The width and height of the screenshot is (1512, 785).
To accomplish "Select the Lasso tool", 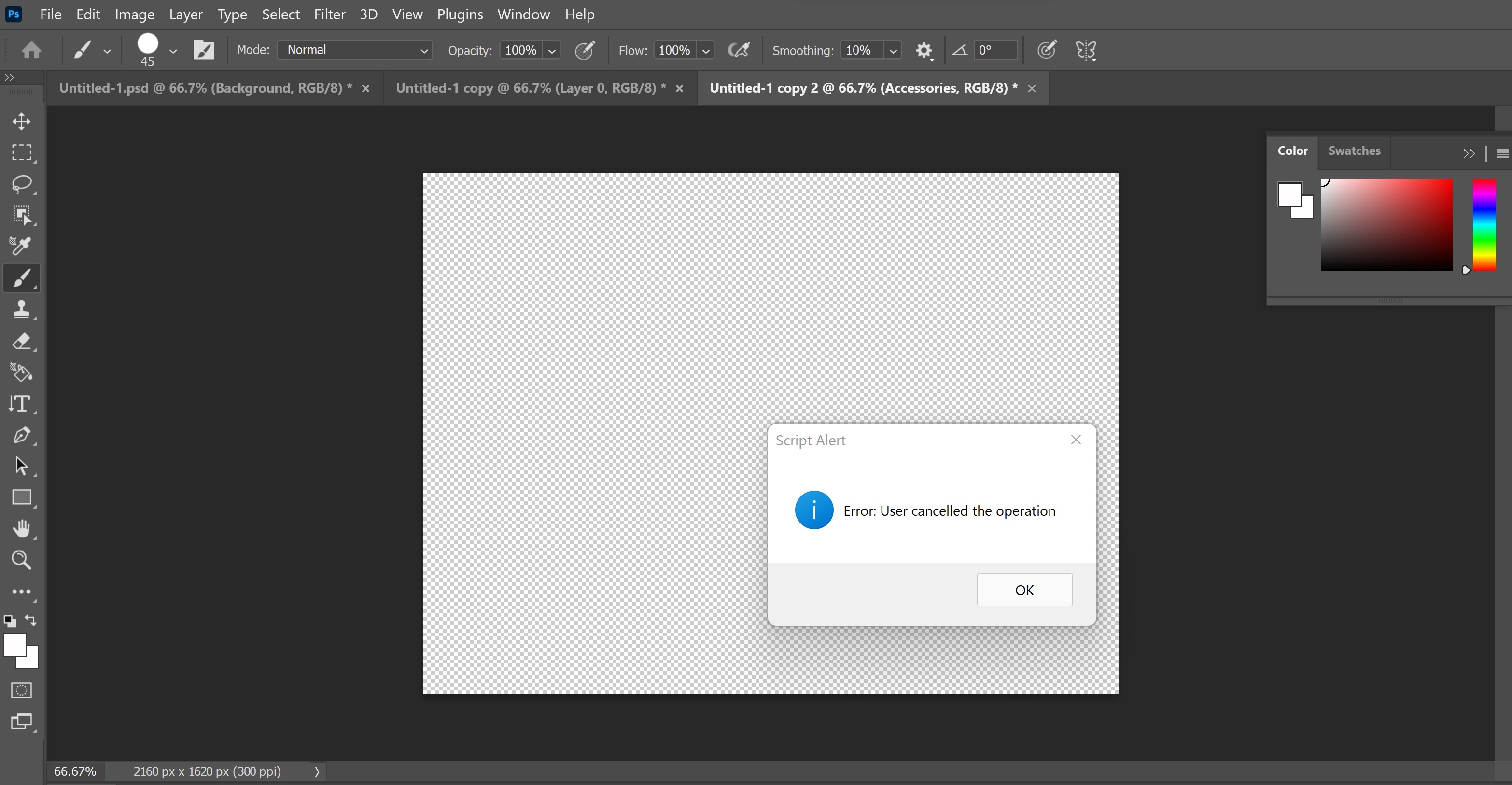I will coord(22,185).
